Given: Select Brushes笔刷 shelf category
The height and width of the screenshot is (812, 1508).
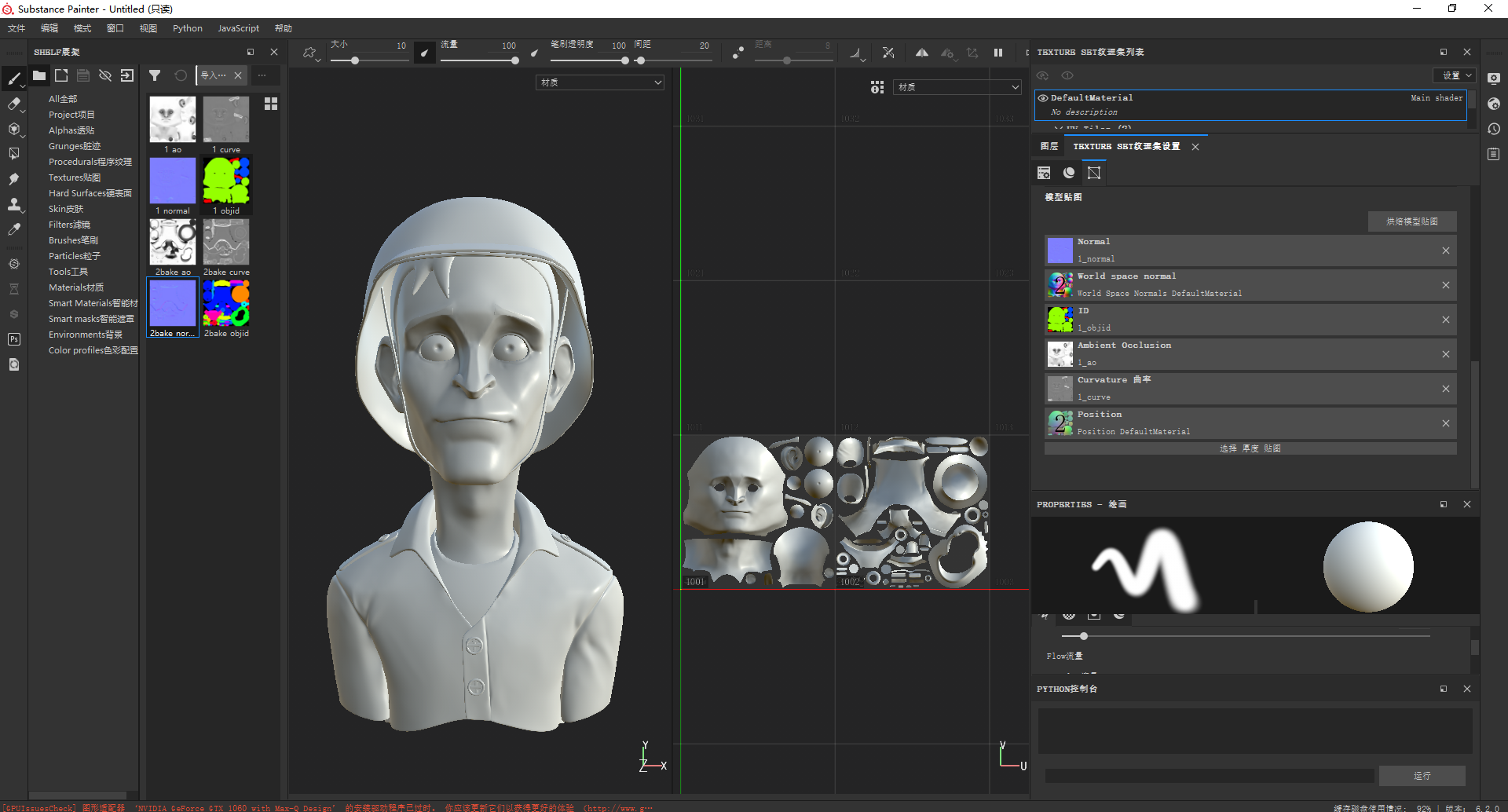Looking at the screenshot, I should click(x=73, y=240).
